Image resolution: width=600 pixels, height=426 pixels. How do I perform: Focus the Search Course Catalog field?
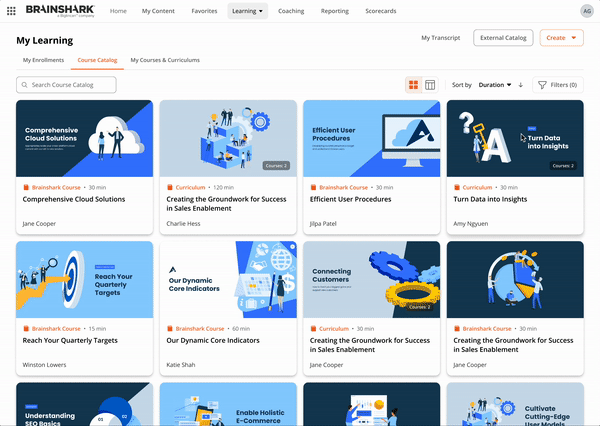(x=66, y=85)
